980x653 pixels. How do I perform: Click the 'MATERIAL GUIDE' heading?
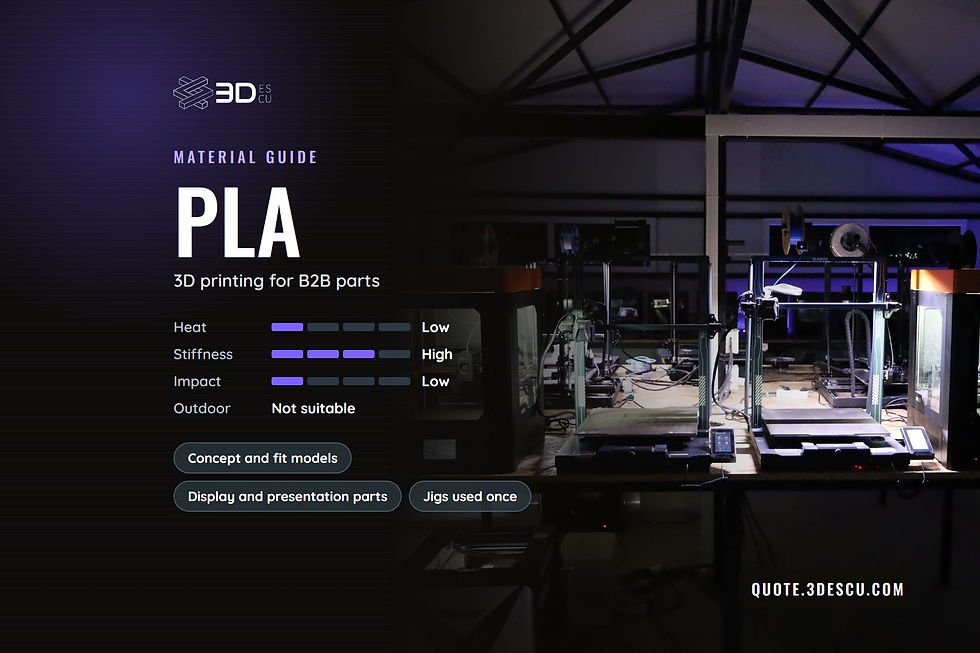(x=246, y=157)
